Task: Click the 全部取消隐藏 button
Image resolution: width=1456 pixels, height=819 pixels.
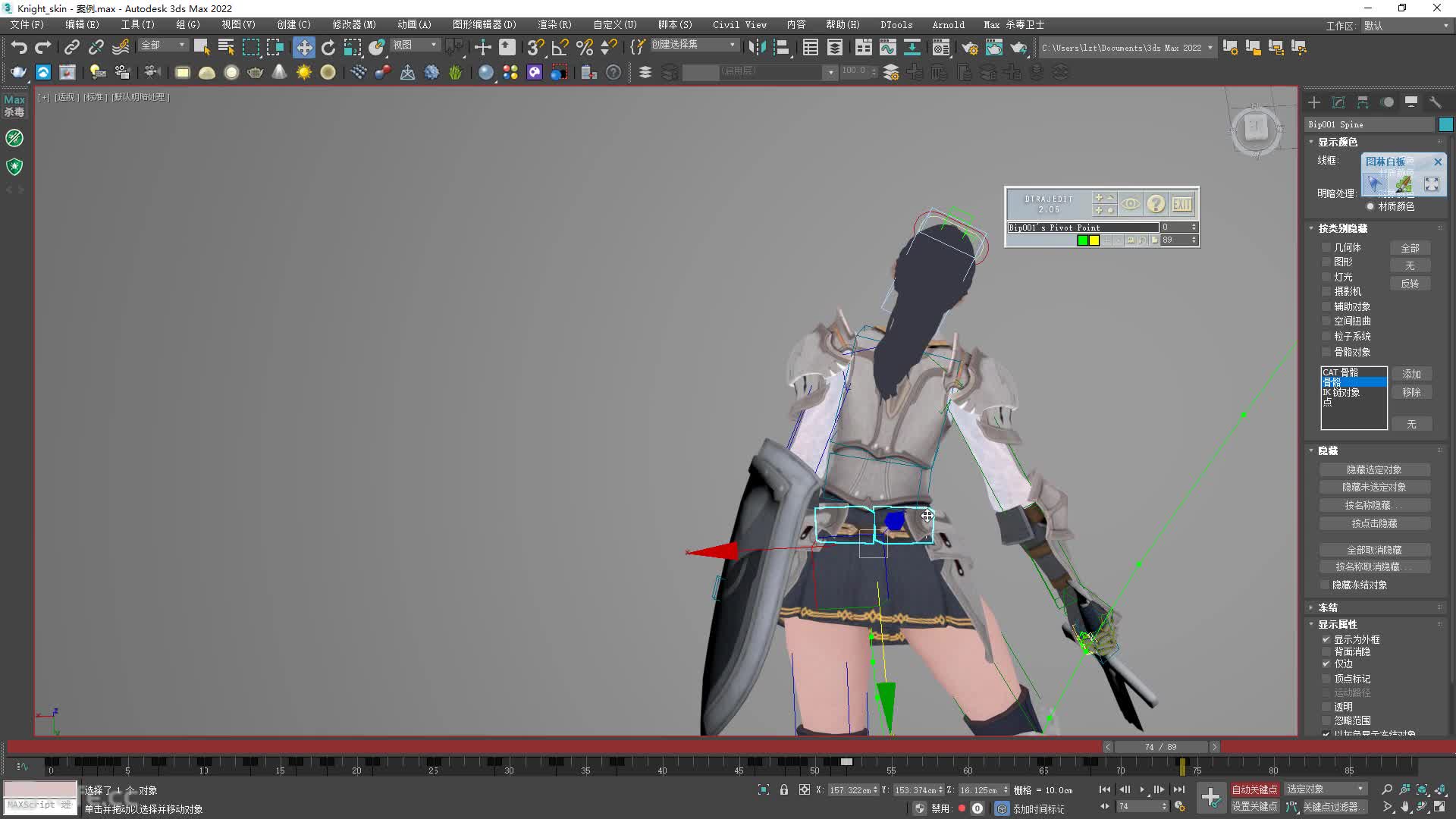Action: click(1374, 550)
